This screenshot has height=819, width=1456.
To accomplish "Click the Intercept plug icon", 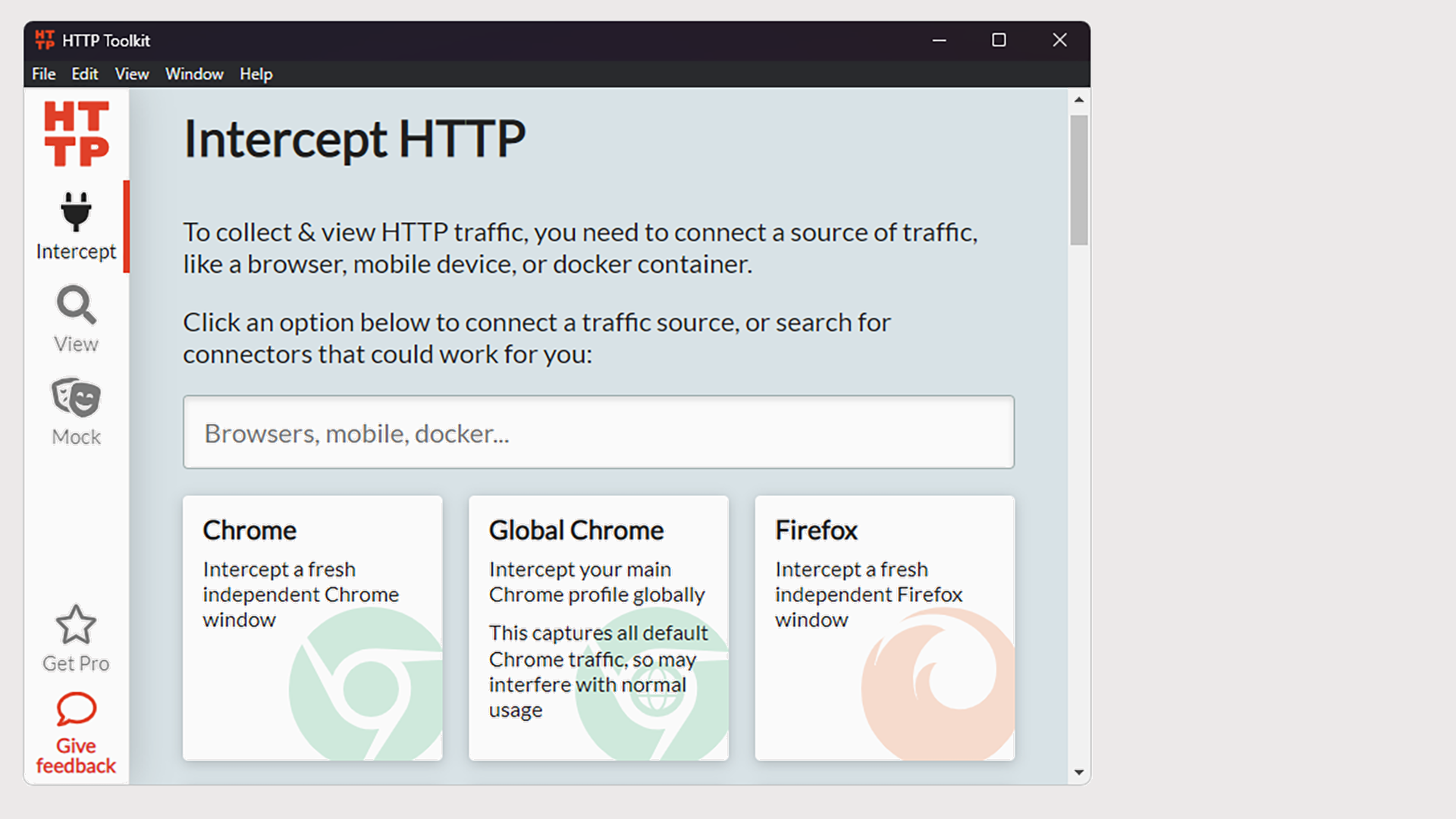I will coord(76,212).
